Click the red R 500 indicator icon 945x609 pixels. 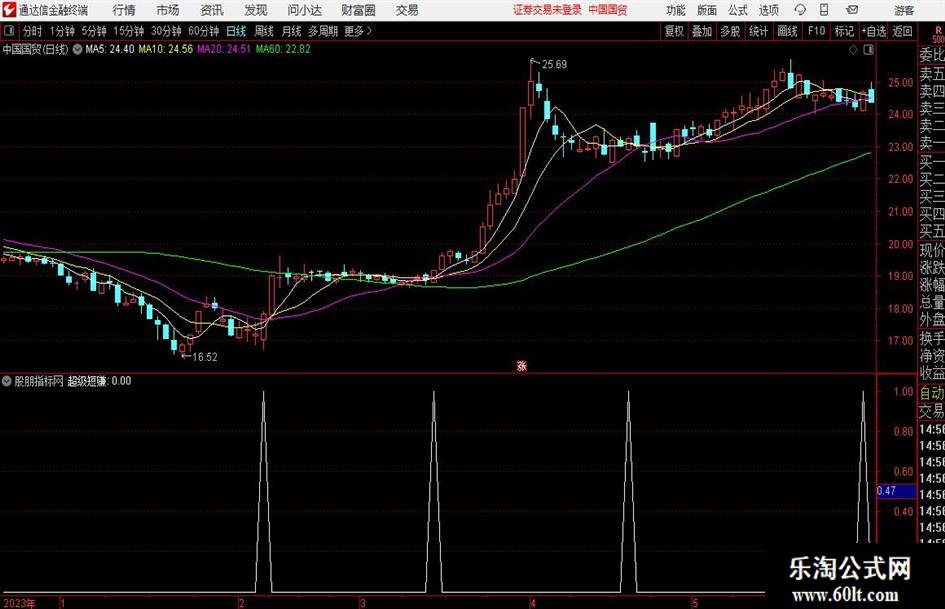tap(938, 34)
